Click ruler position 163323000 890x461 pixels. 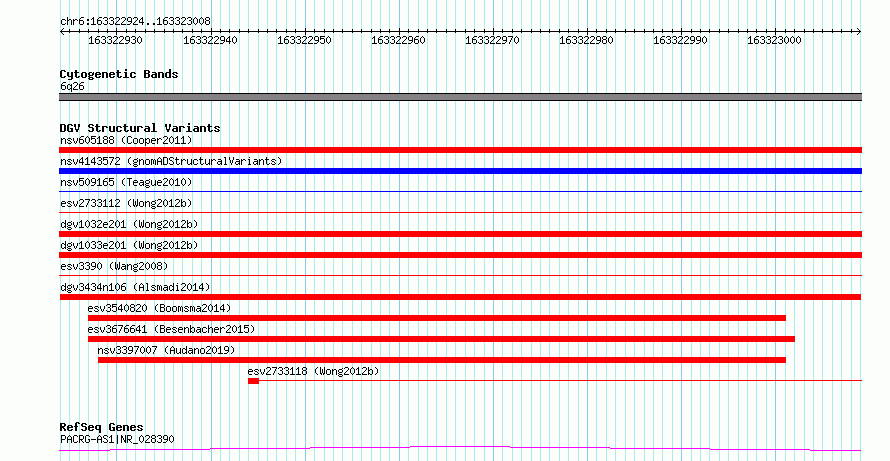point(774,40)
